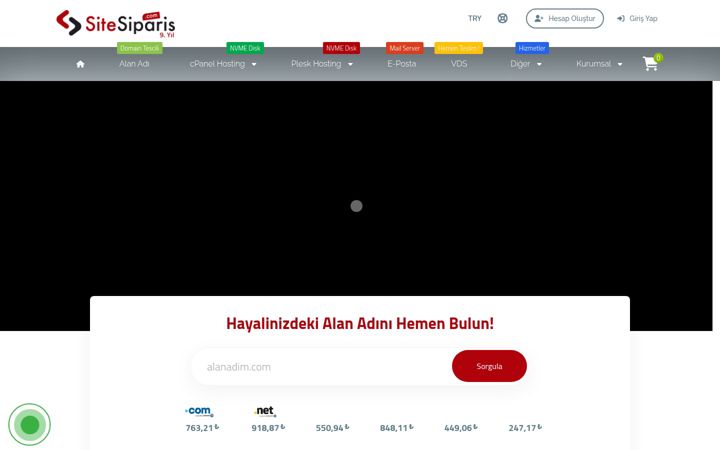This screenshot has width=720, height=450.
Task: Click the yellow Hemen Teslim badge
Action: (458, 48)
